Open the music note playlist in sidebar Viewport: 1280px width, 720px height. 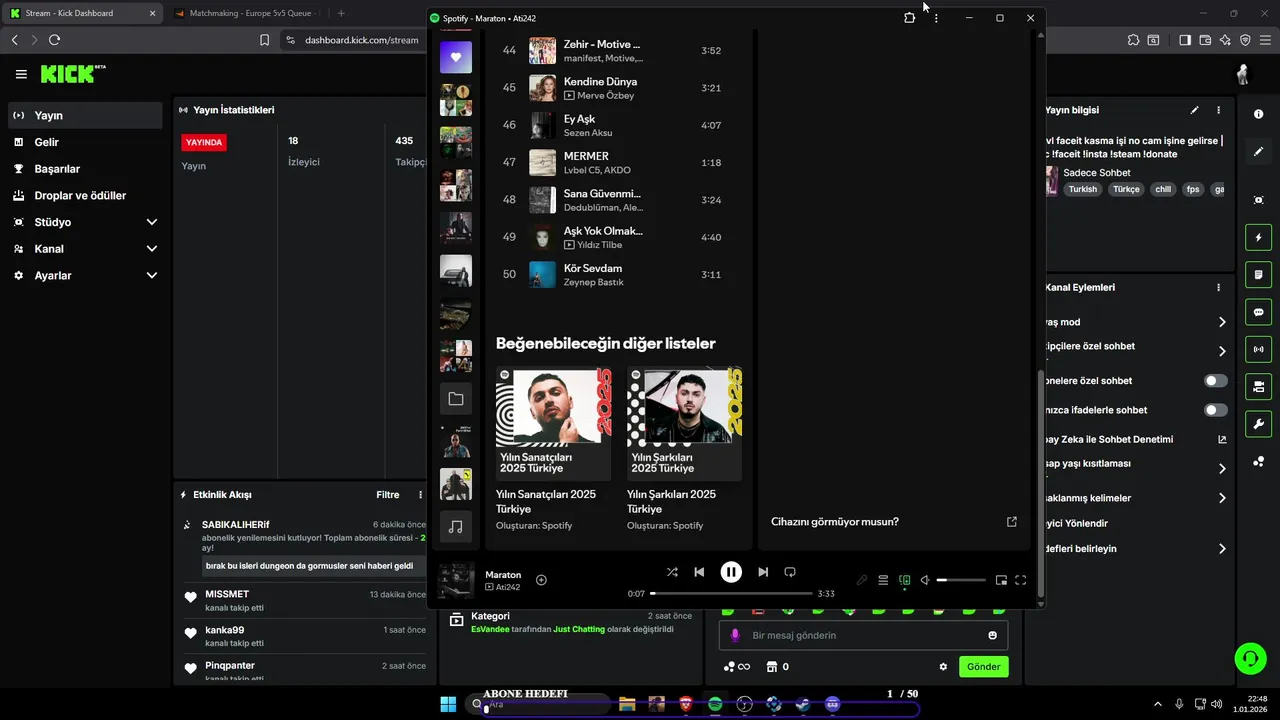coord(456,527)
